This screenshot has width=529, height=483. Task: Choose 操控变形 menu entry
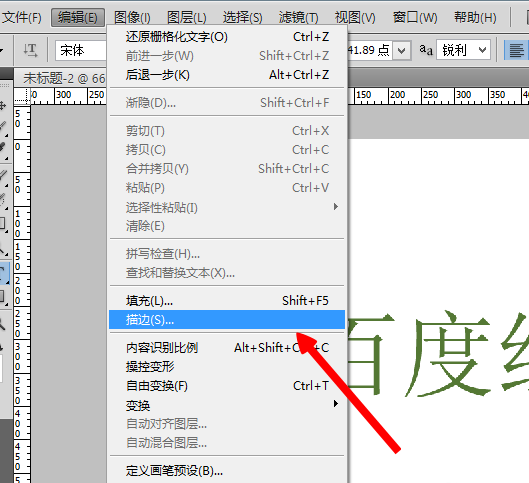(227, 367)
